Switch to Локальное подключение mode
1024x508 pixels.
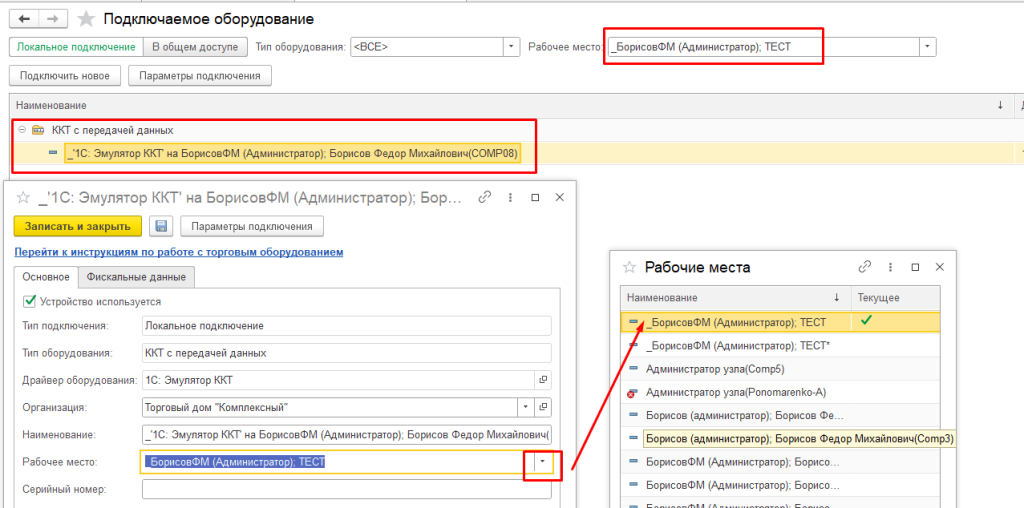pyautogui.click(x=76, y=47)
